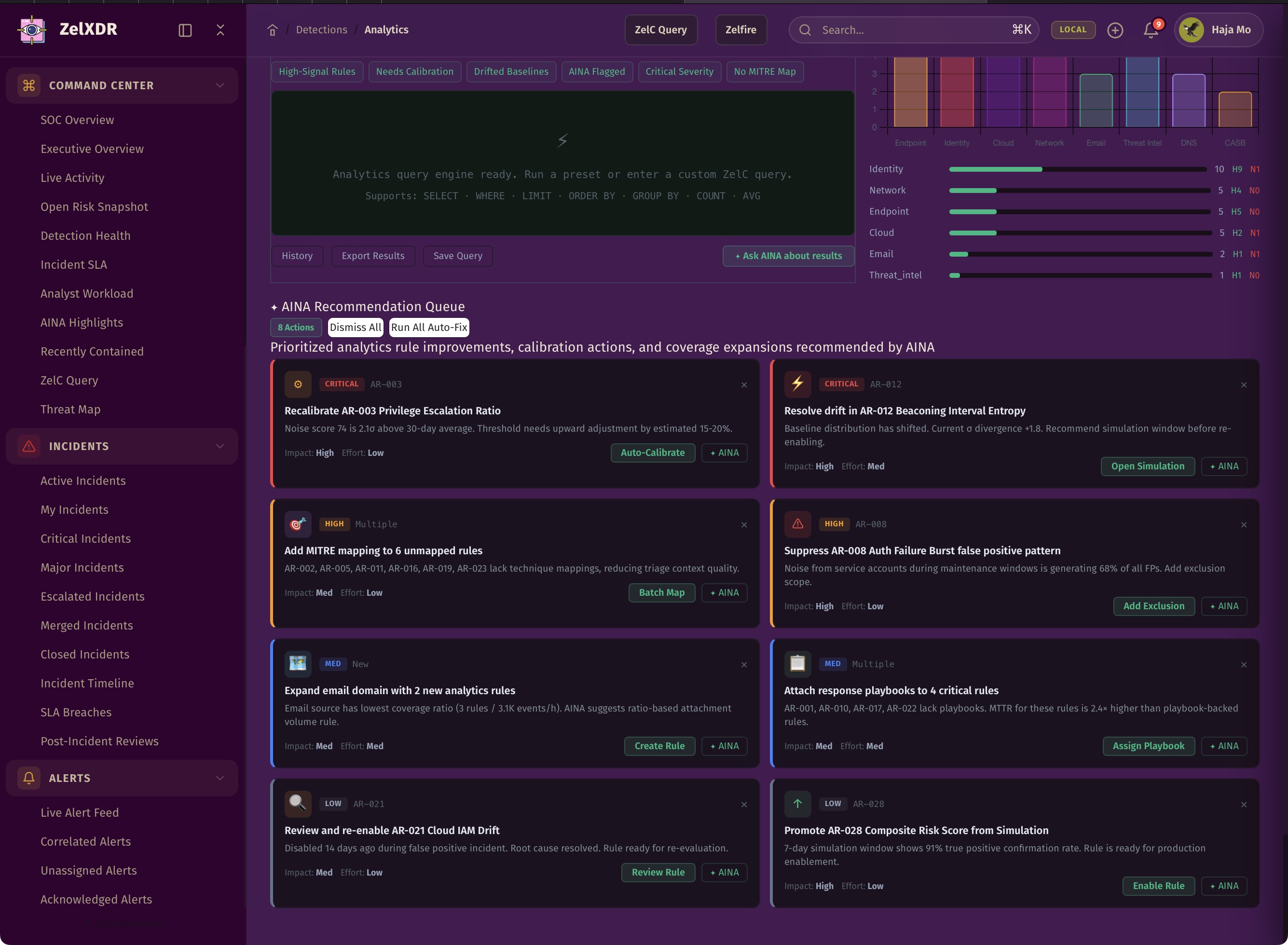The height and width of the screenshot is (945, 1288).
Task: Dismiss the AR-003 recommendation card
Action: [743, 384]
